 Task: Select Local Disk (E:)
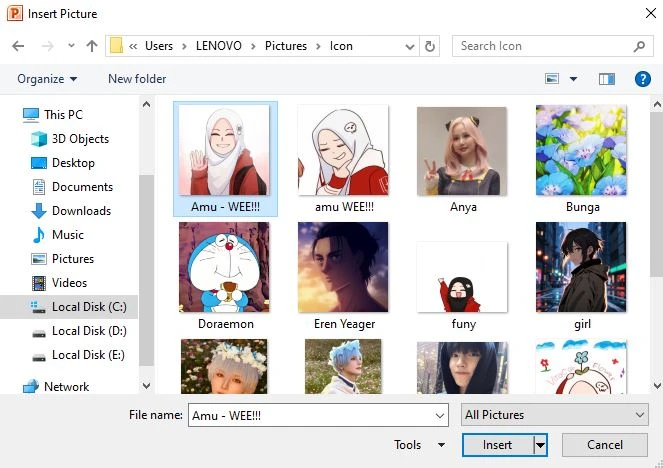(88, 355)
